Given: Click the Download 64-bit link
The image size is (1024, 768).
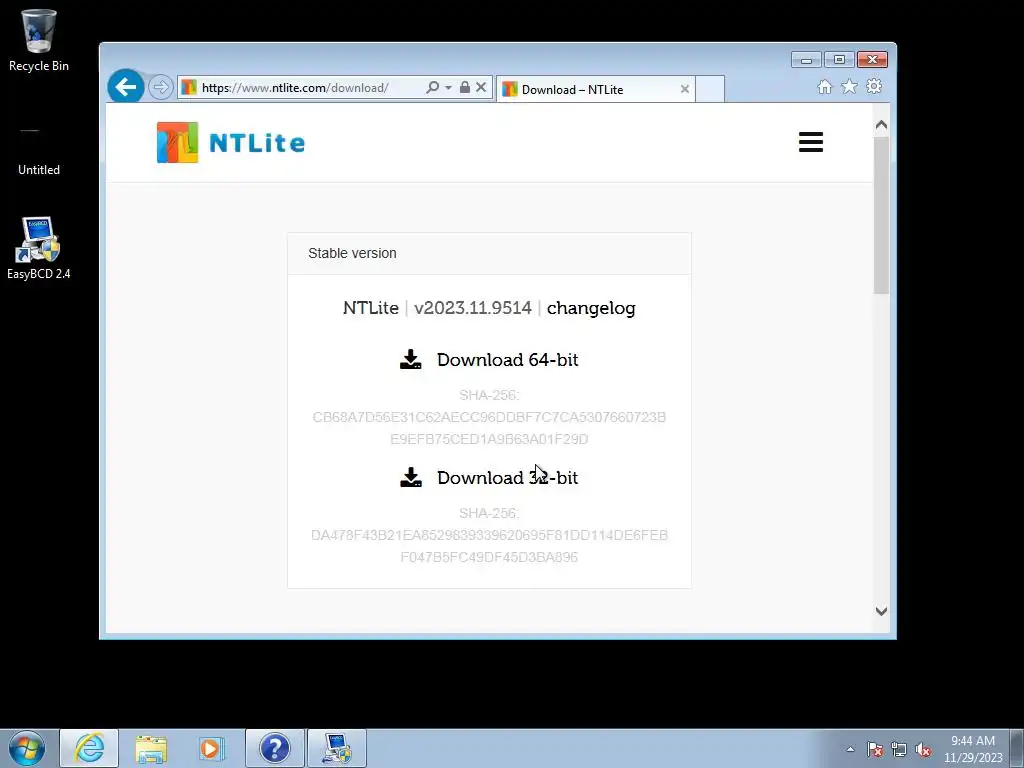Looking at the screenshot, I should click(x=507, y=360).
